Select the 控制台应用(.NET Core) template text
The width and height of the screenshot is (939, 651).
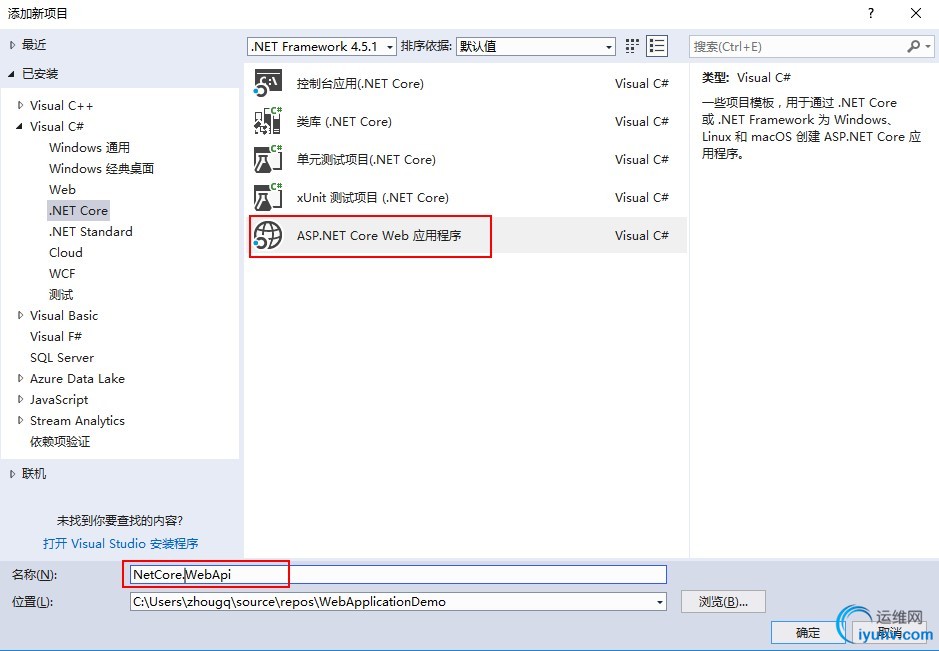(360, 83)
